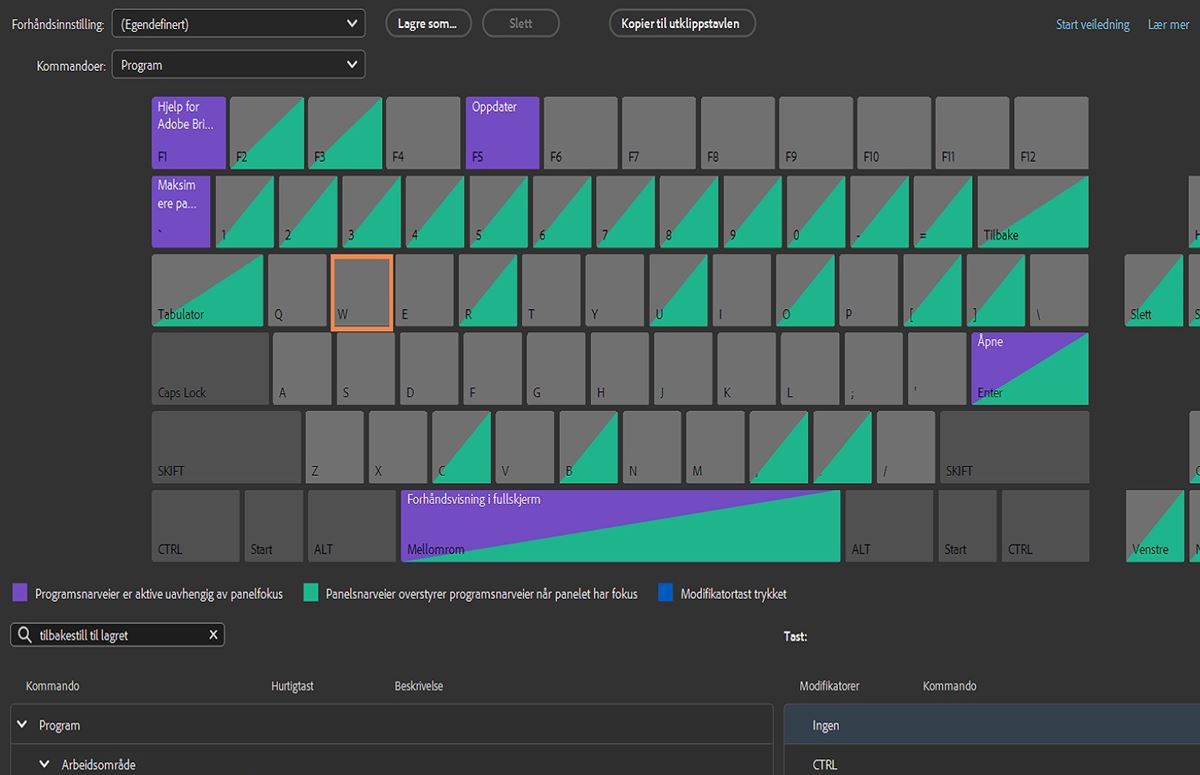Open the Forhåndsinnstilling dropdown showing (Egendefinert)

(x=238, y=23)
